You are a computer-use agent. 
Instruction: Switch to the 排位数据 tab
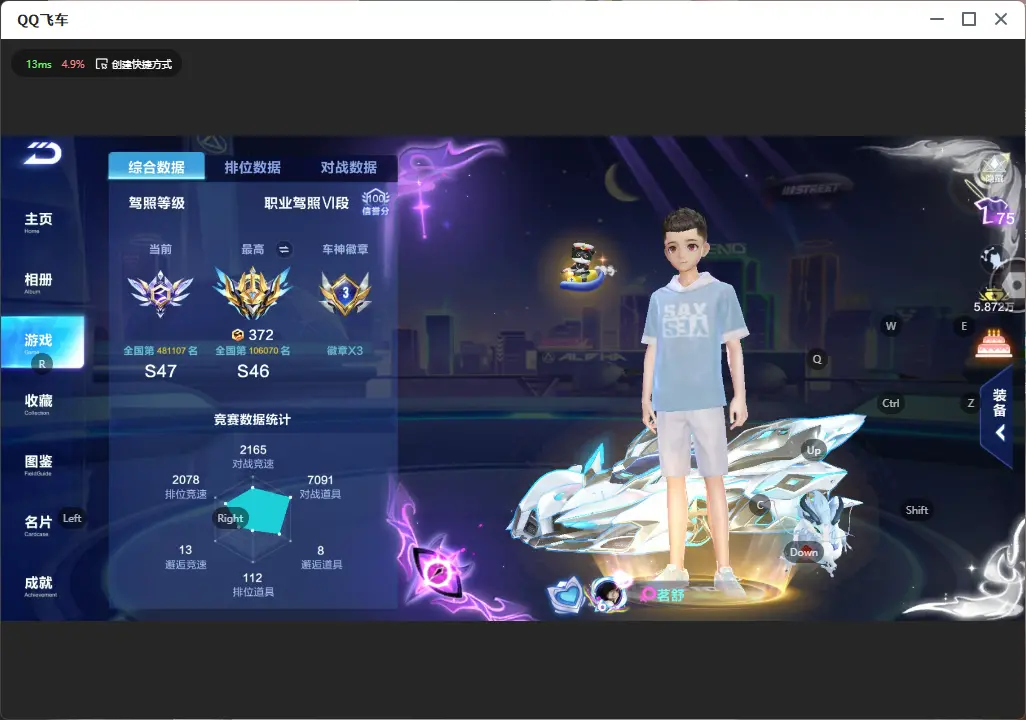tap(253, 168)
